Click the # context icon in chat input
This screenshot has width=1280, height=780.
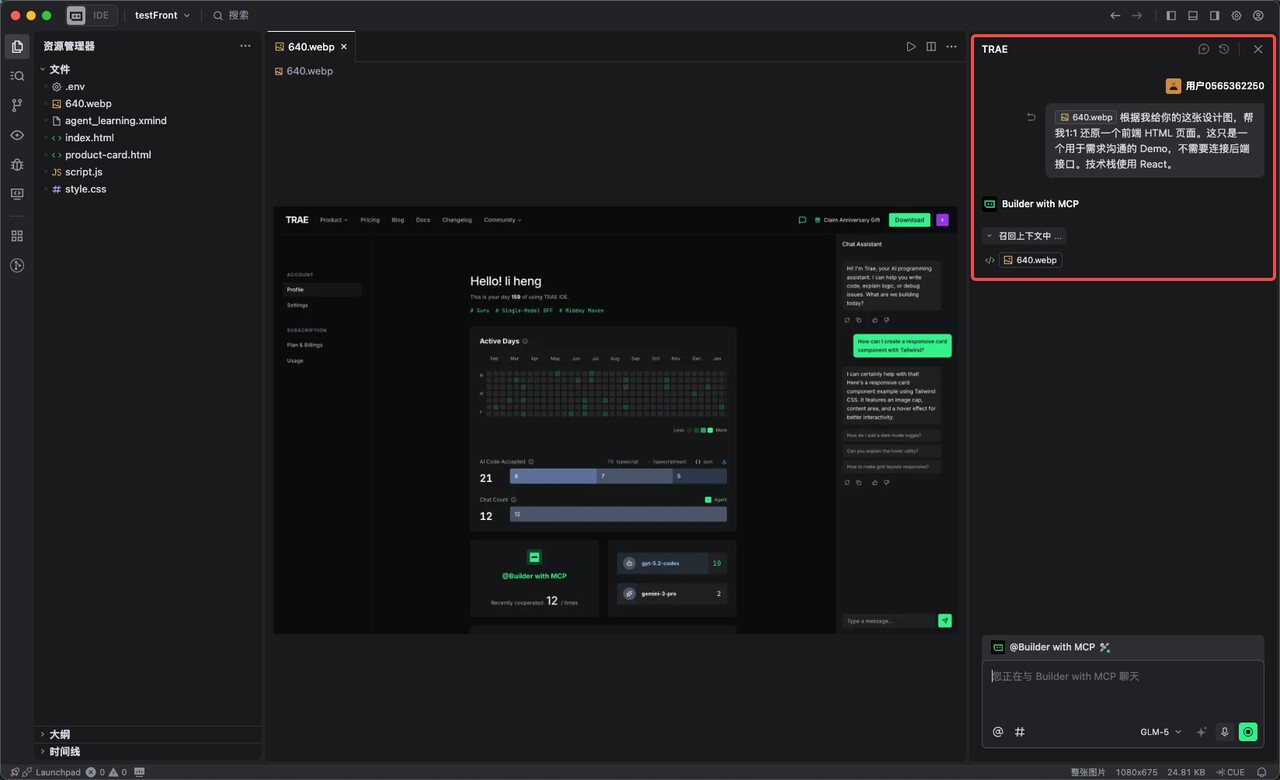[1020, 732]
